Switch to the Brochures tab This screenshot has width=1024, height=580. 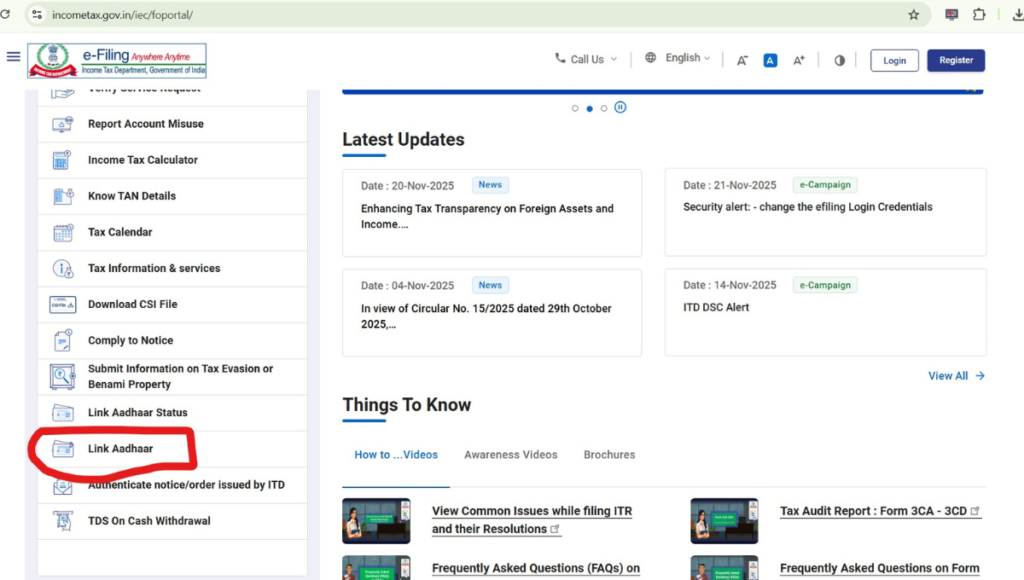(x=609, y=455)
